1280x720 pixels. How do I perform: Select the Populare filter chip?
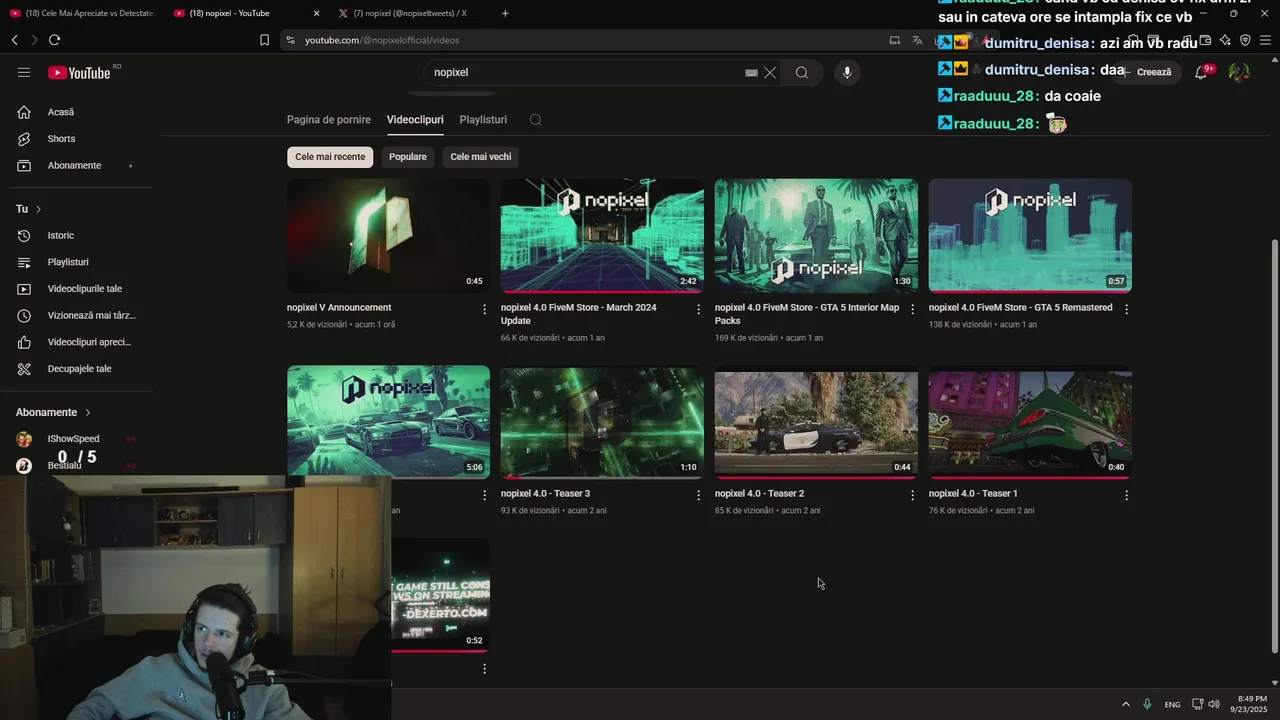pyautogui.click(x=408, y=157)
